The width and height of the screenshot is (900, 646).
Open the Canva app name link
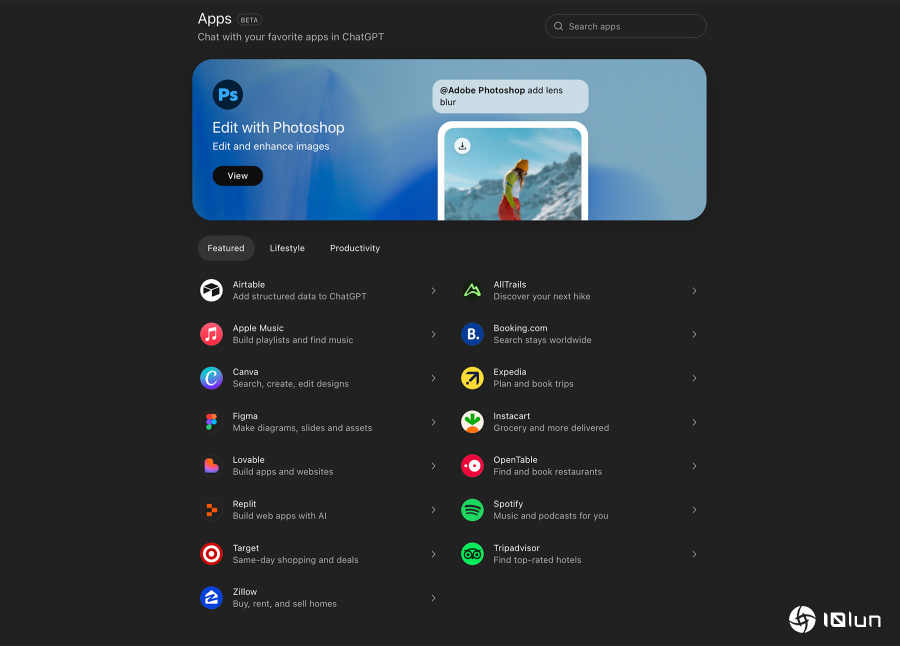tap(245, 372)
